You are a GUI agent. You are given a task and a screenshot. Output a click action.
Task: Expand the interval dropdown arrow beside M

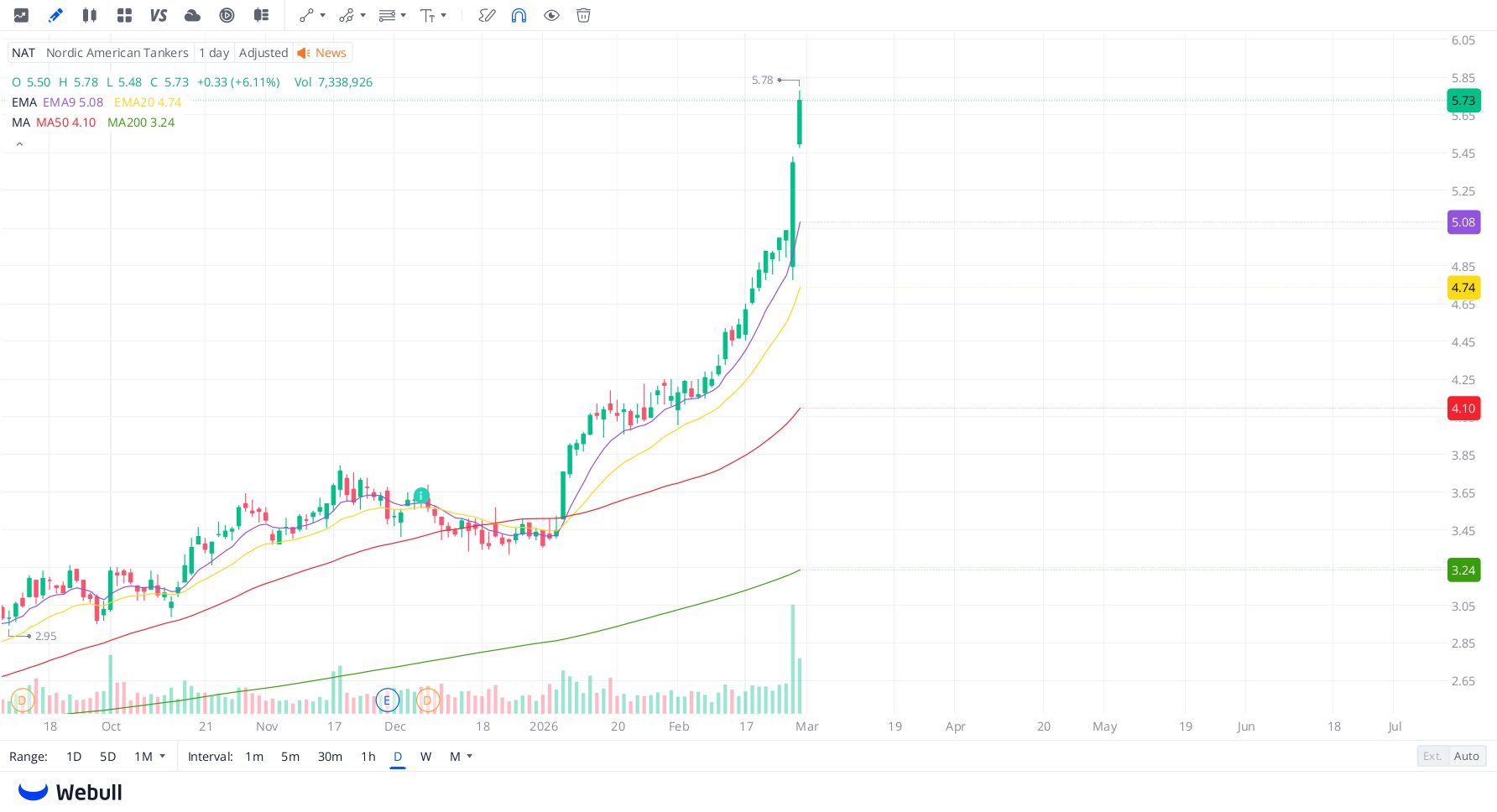tap(470, 756)
